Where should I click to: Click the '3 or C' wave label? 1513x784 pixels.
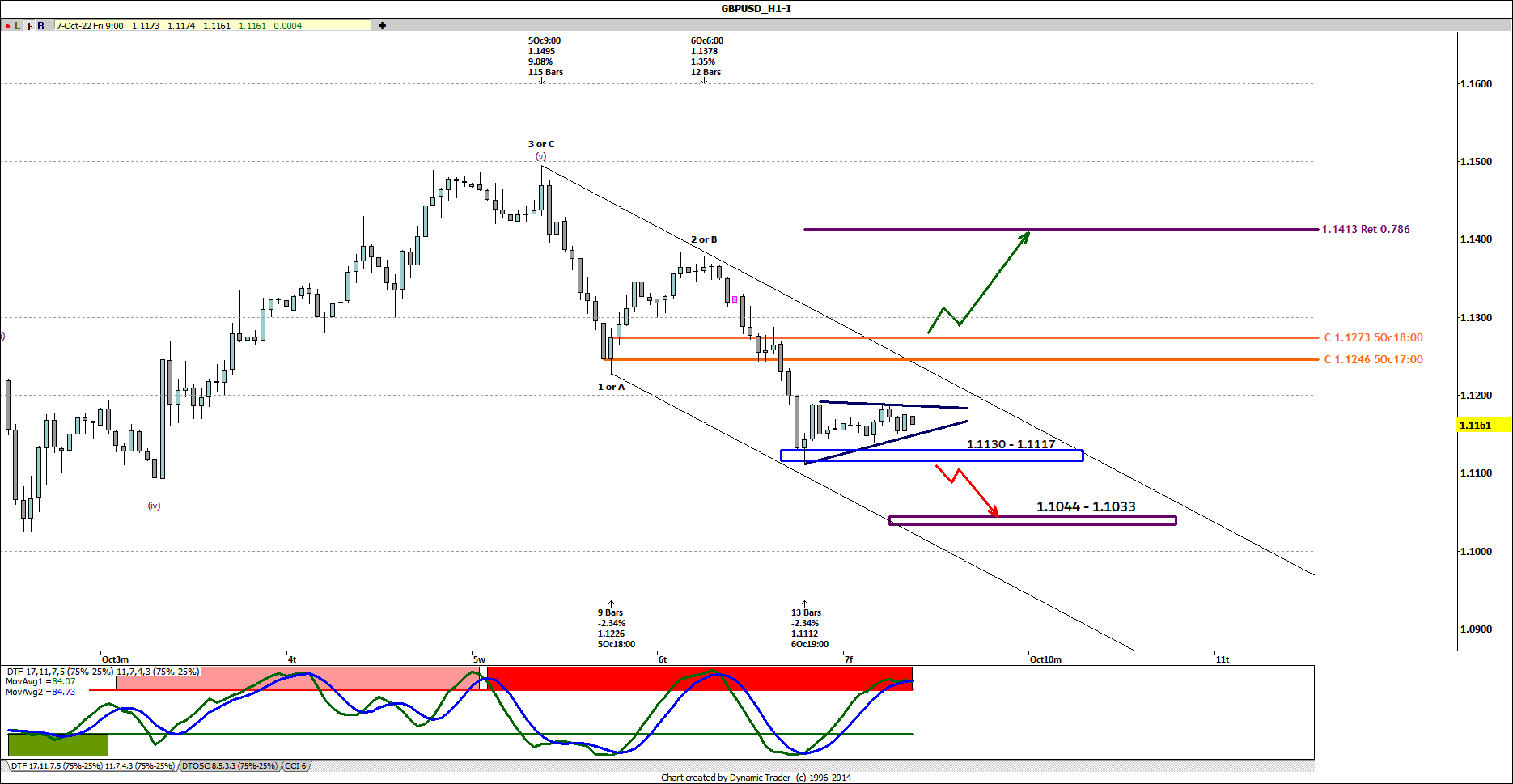coord(541,144)
